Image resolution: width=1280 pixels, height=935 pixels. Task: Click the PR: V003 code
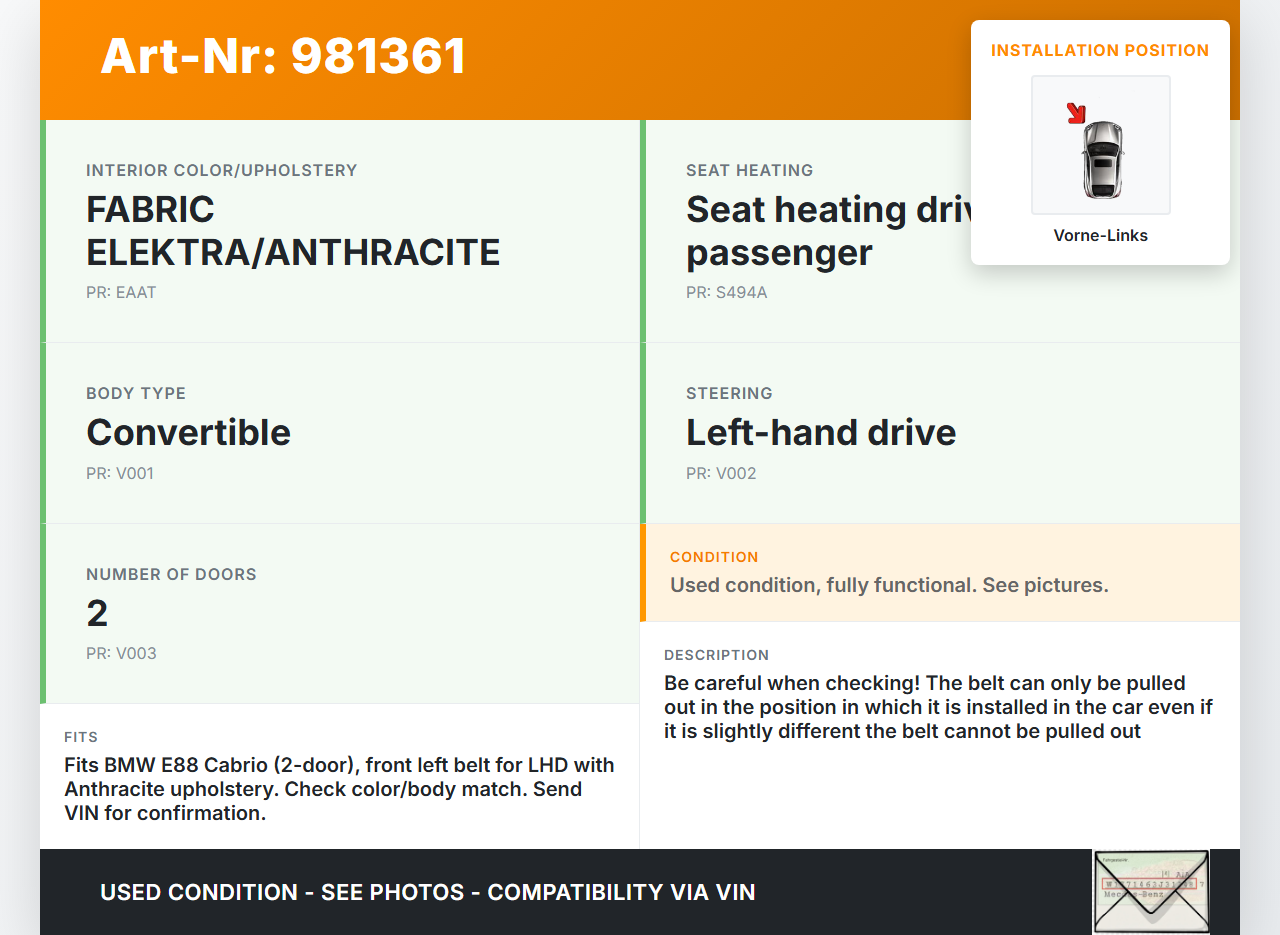(121, 654)
